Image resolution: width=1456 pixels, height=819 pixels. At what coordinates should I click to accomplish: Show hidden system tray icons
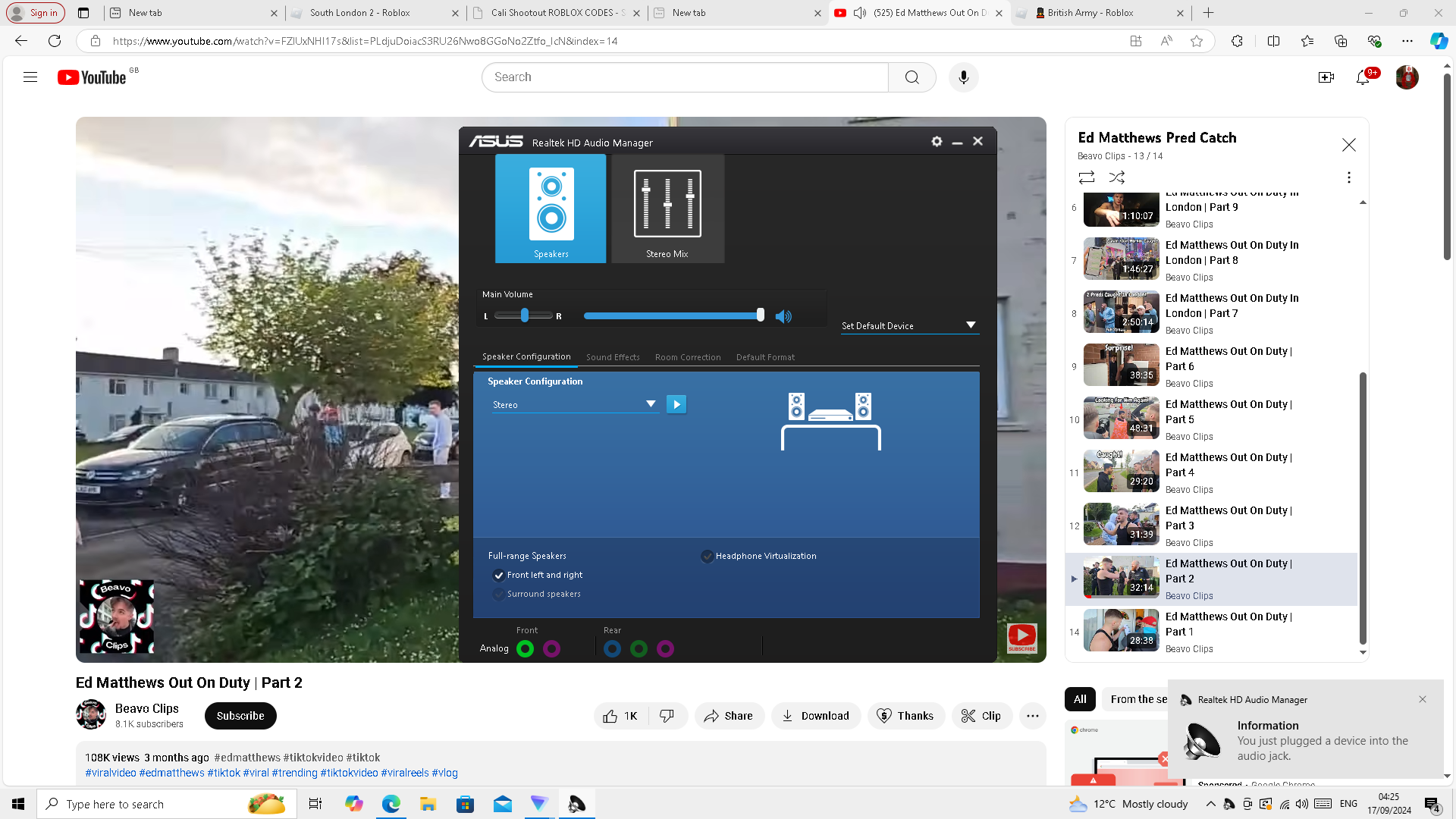1210,804
